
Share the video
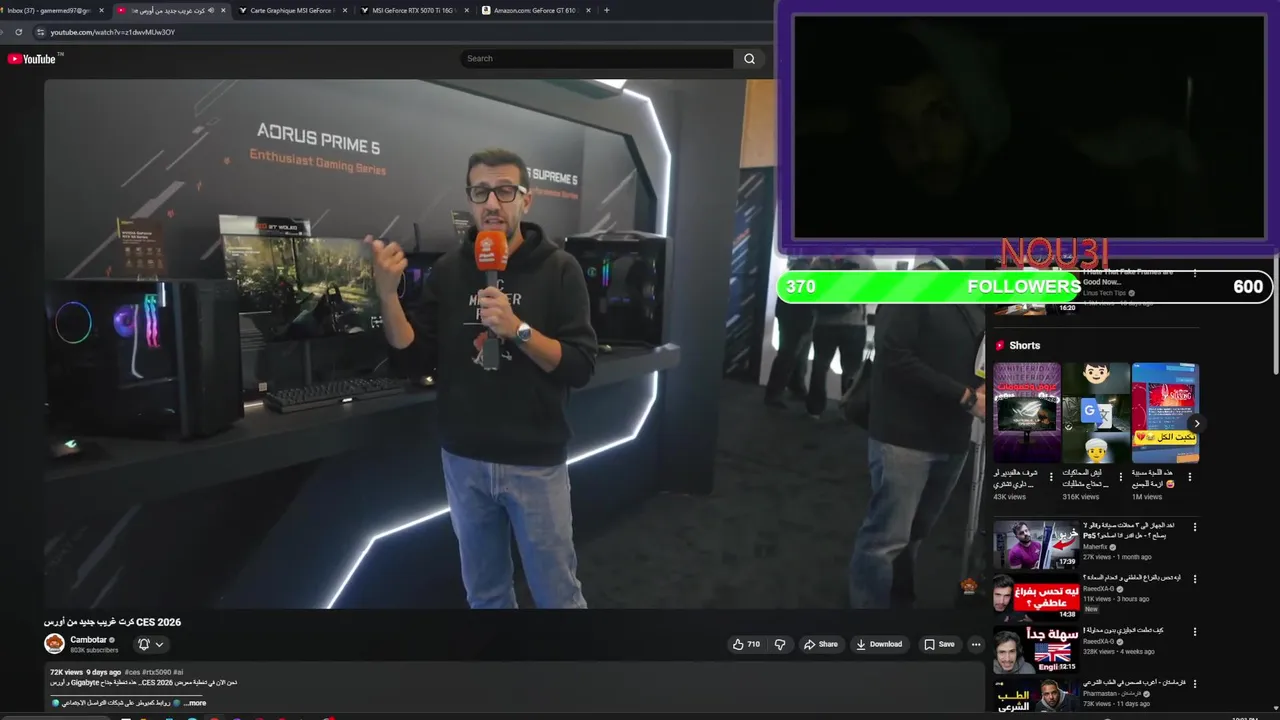pos(821,644)
